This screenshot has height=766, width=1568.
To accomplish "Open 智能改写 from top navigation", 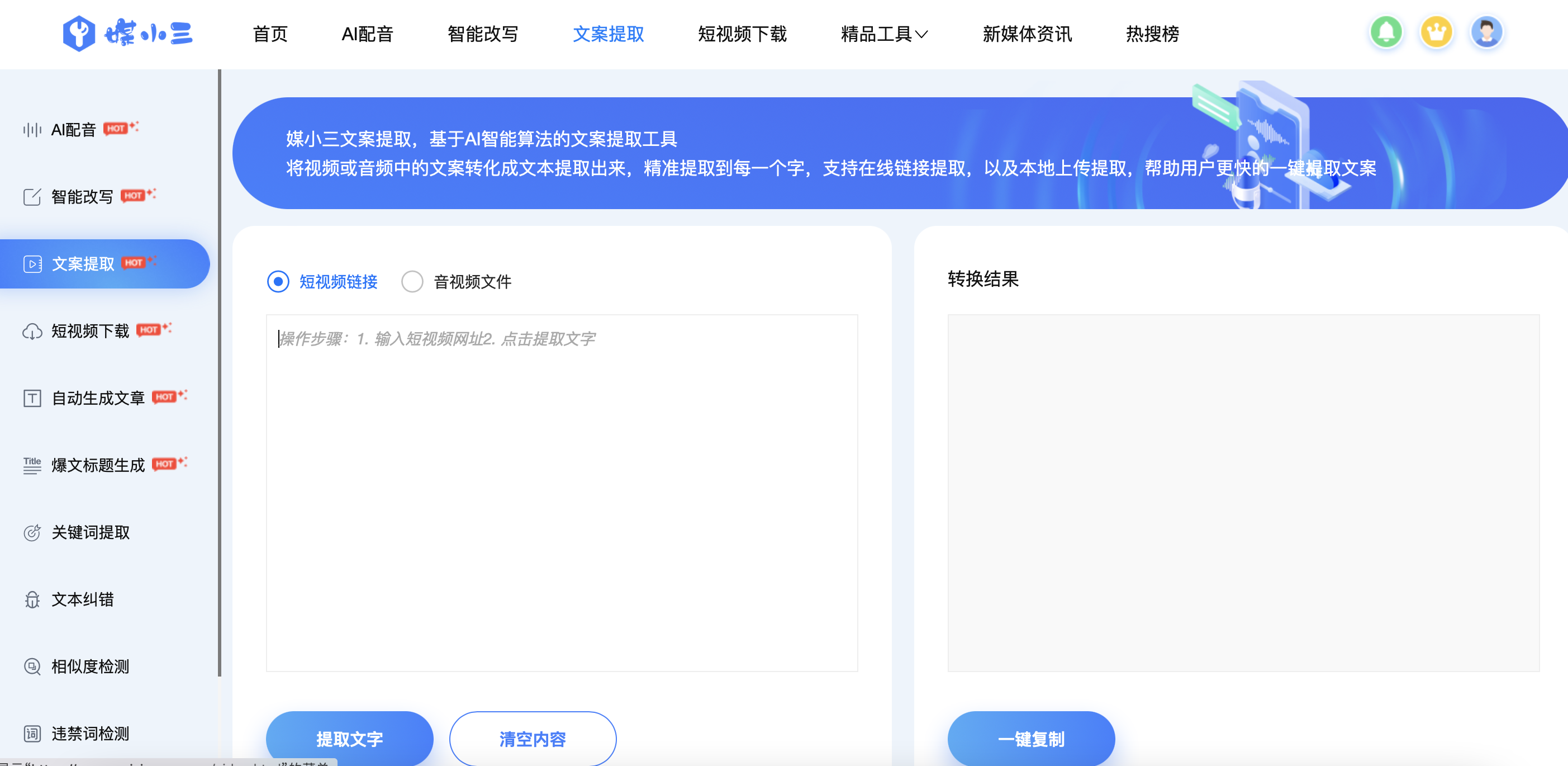I will (483, 34).
